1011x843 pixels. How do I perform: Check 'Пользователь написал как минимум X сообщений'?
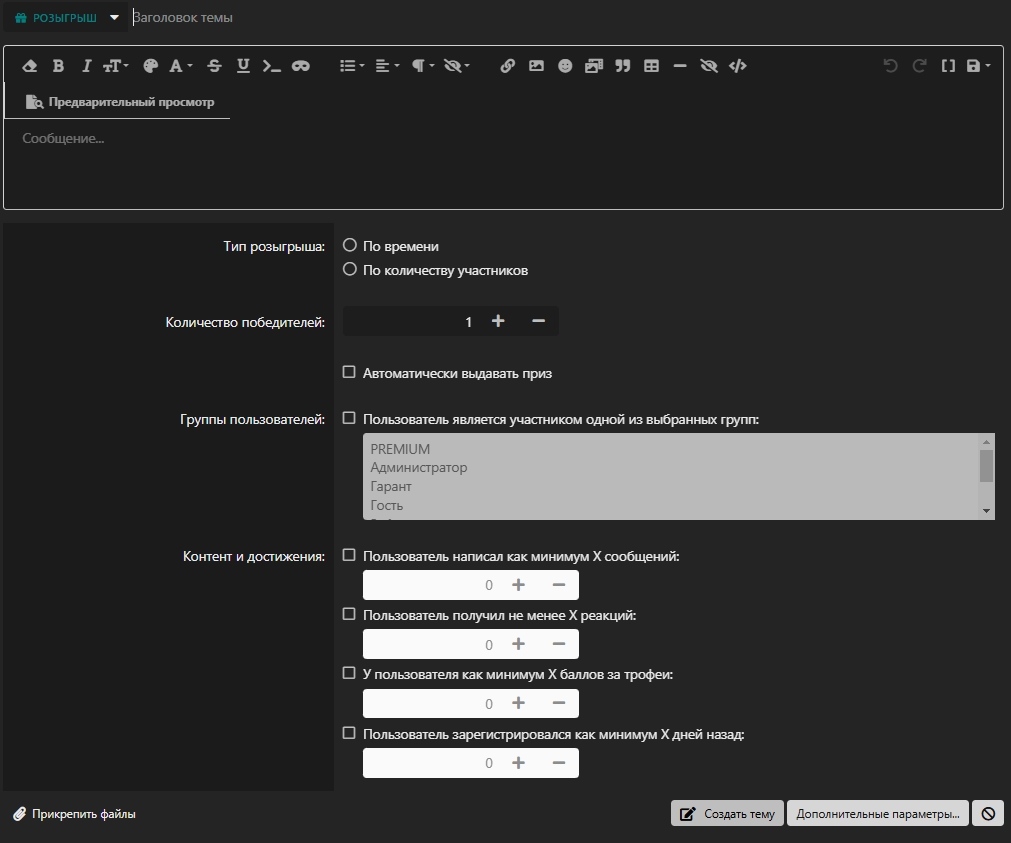click(x=349, y=555)
